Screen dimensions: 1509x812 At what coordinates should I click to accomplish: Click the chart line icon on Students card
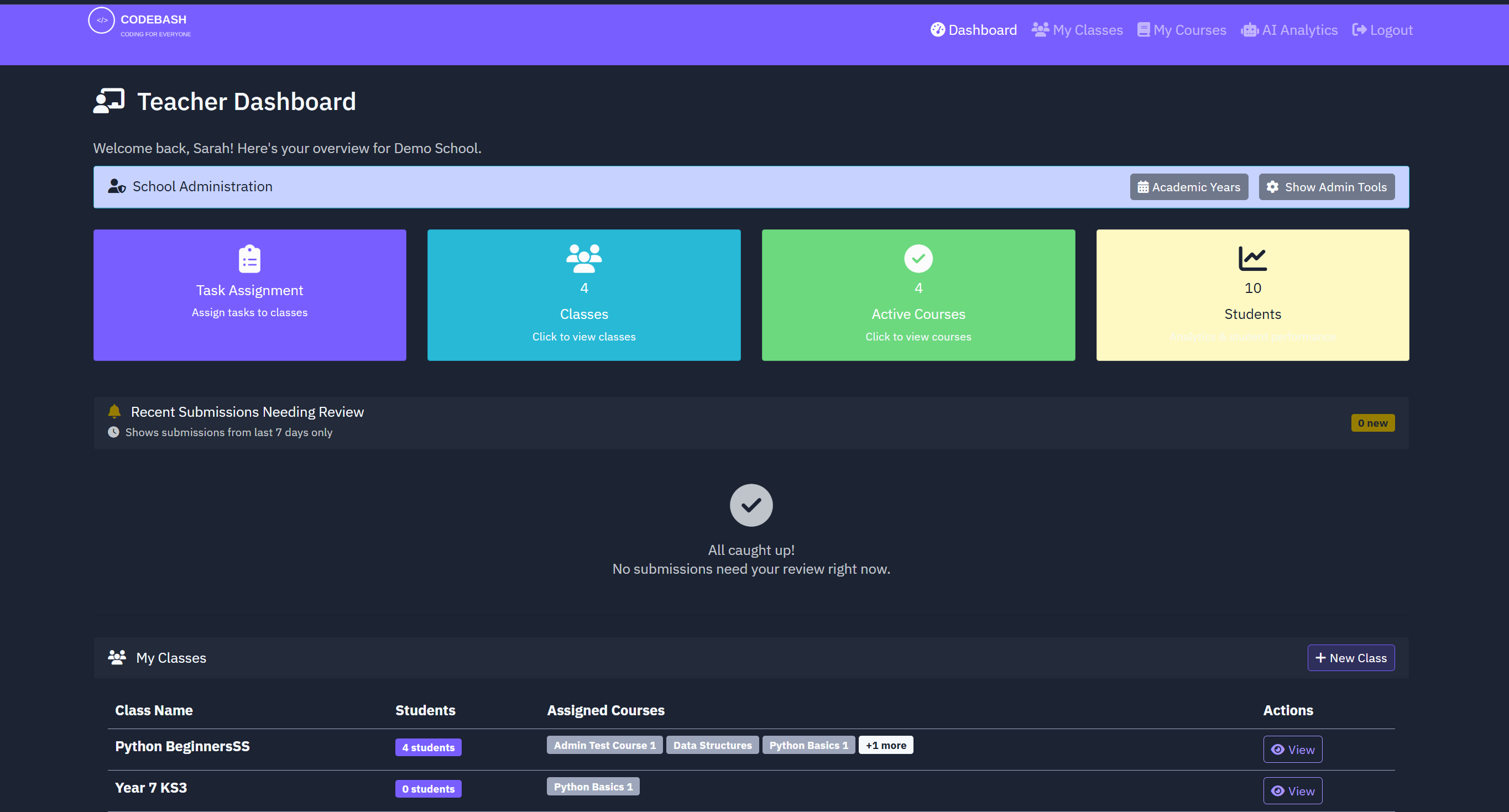[1252, 259]
